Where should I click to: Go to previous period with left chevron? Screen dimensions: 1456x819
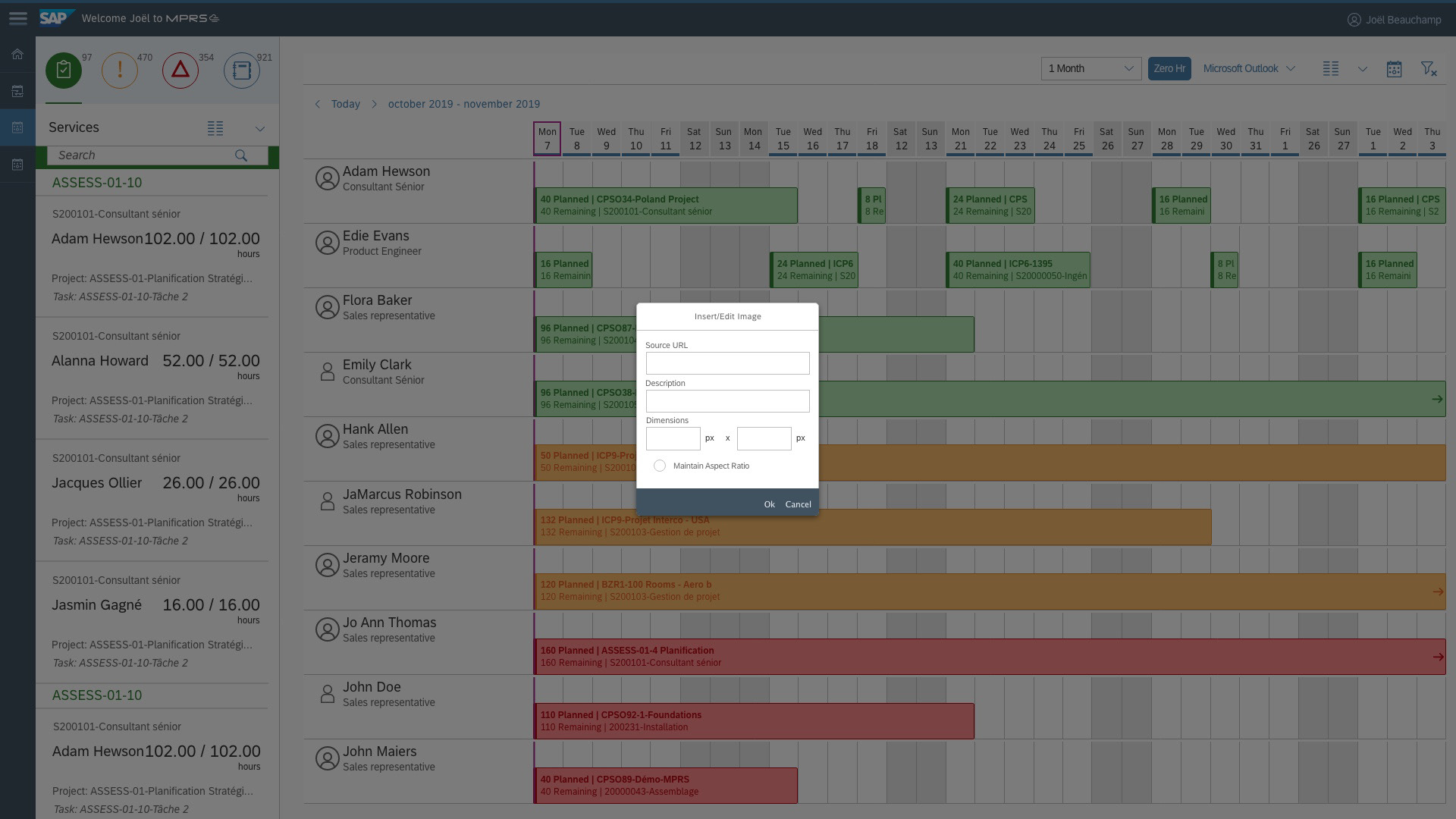coord(318,104)
